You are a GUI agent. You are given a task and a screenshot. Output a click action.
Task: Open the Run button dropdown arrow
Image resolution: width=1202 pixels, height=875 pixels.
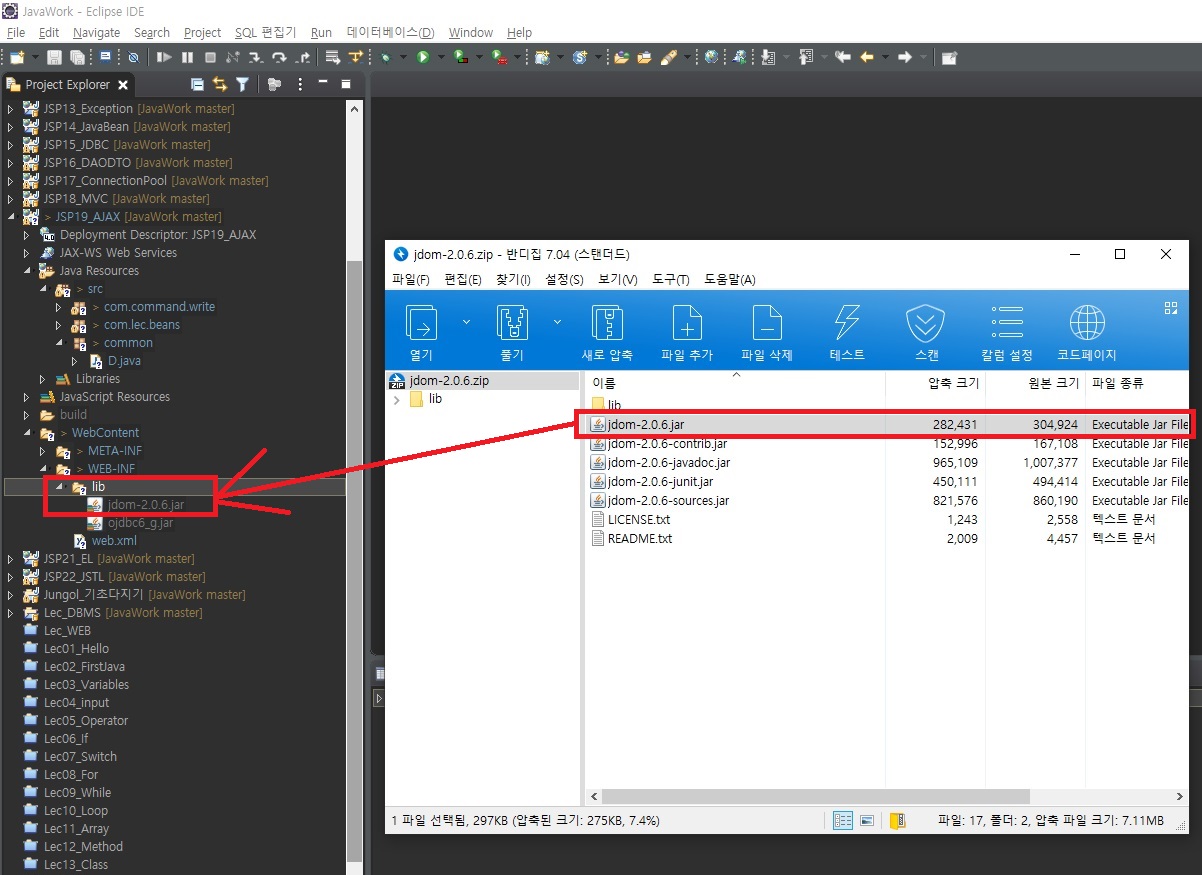[x=441, y=58]
